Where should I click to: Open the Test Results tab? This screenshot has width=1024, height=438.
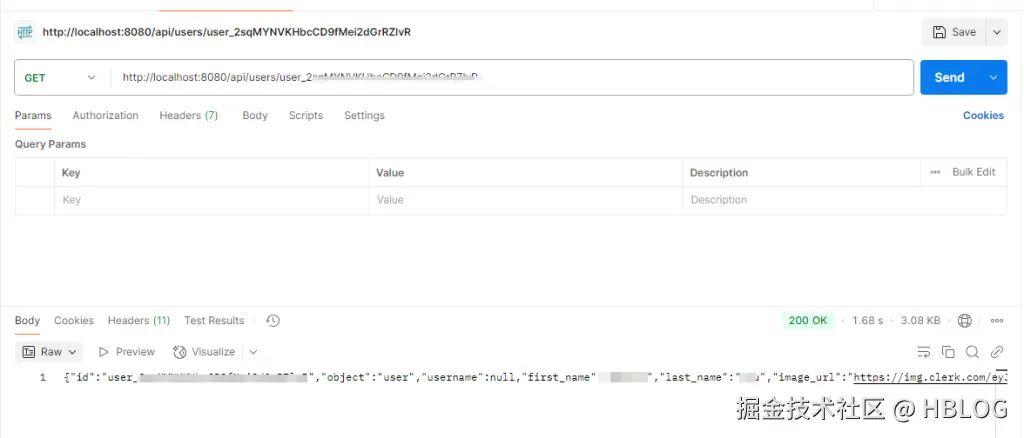[x=214, y=321]
